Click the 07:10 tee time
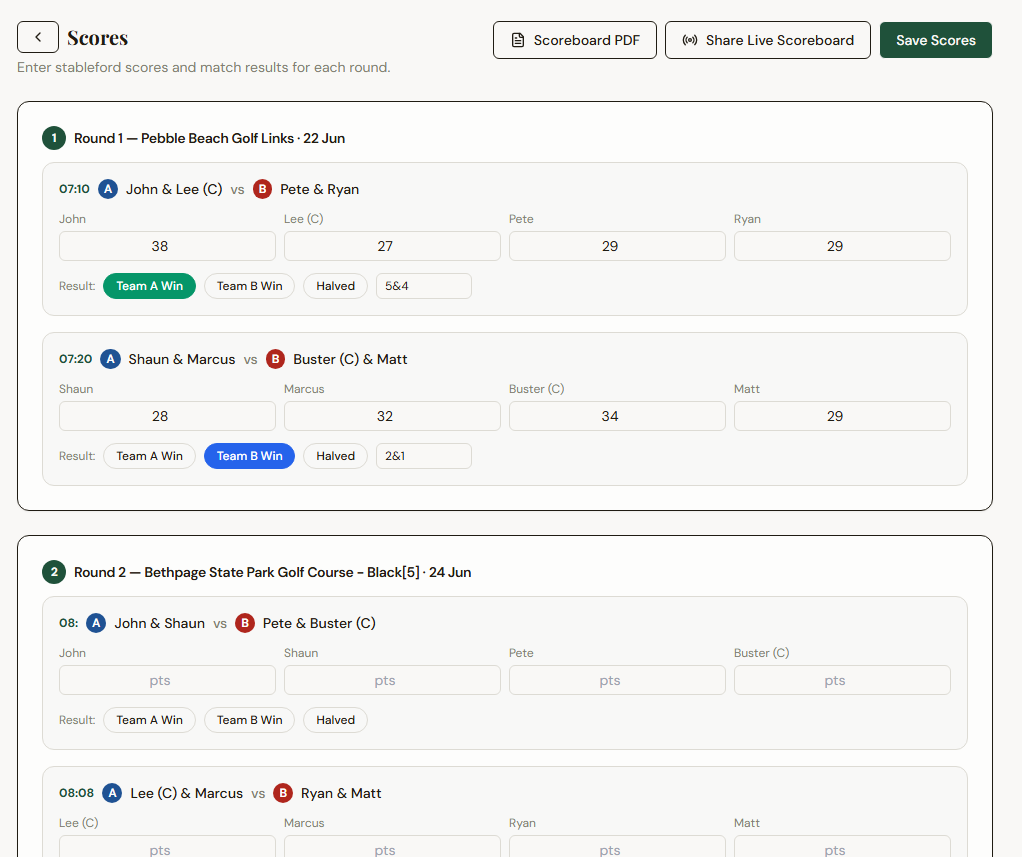Viewport: 1022px width, 857px height. [74, 189]
